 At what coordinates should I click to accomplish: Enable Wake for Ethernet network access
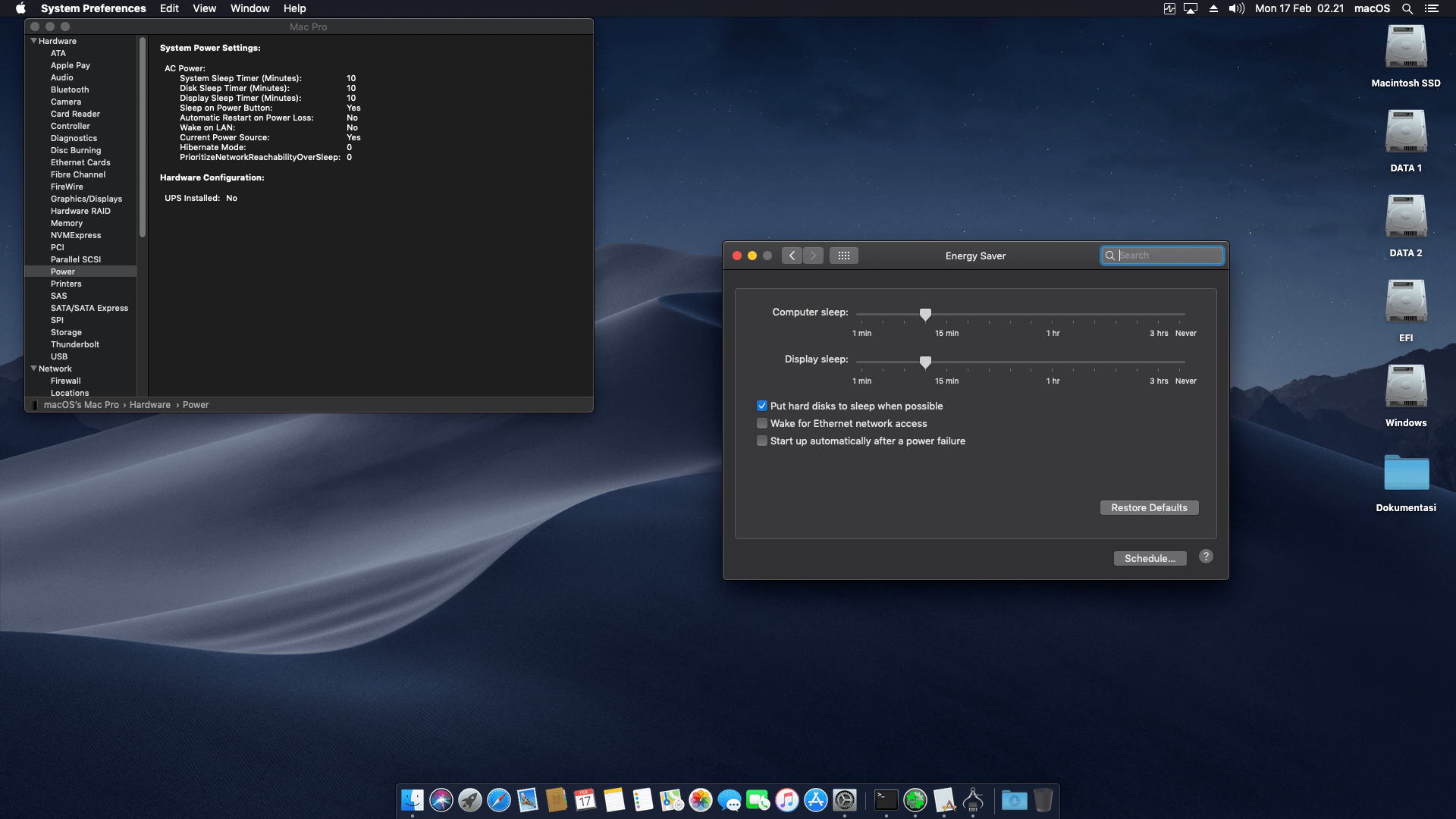[x=762, y=424]
